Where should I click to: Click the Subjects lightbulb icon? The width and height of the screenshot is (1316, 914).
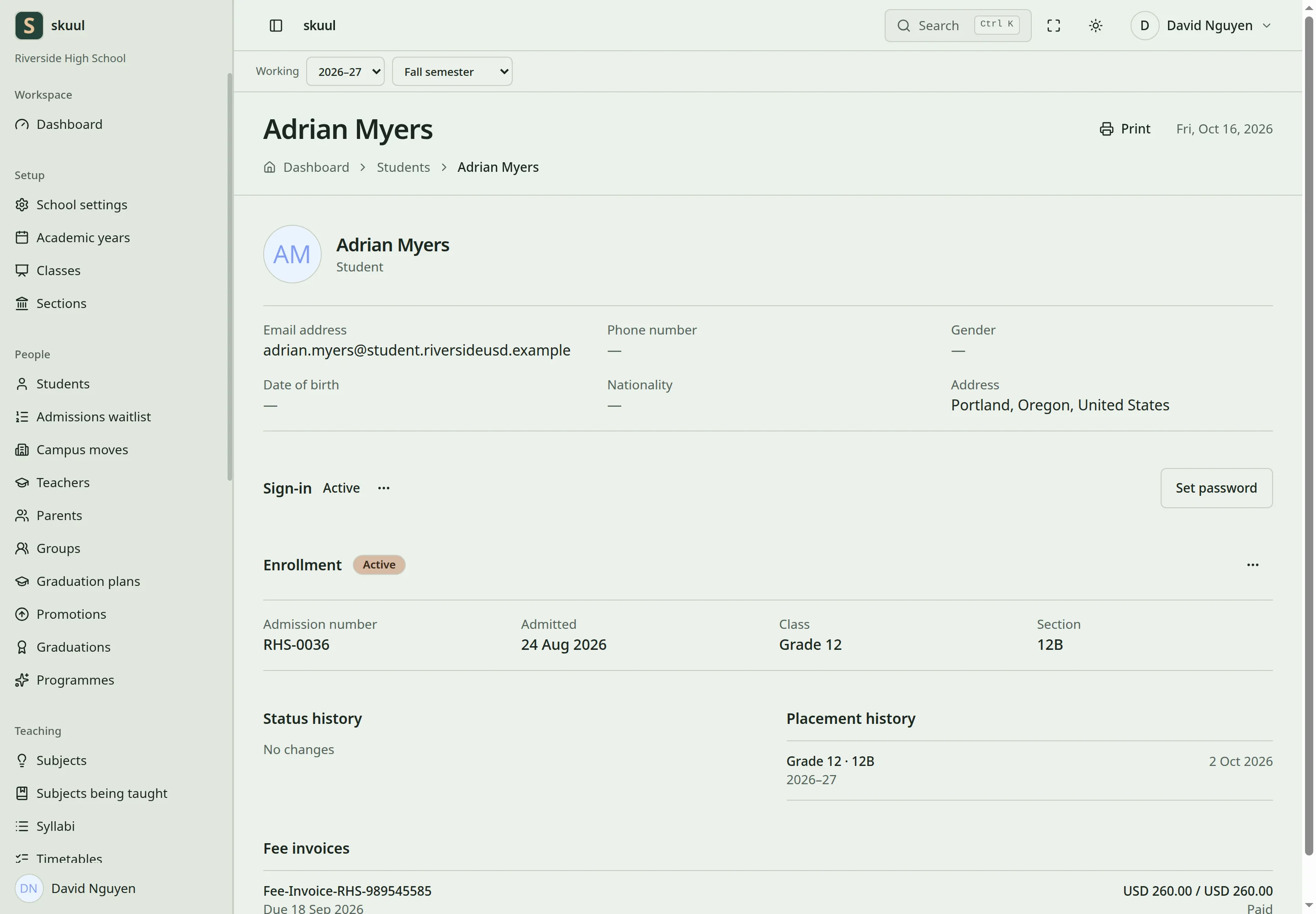pyautogui.click(x=22, y=760)
